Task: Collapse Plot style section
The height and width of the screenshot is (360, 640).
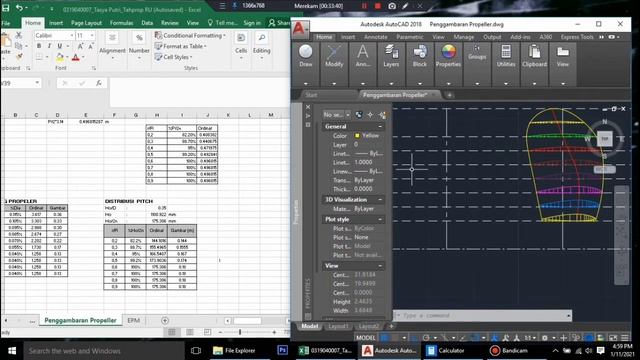Action: point(380,220)
